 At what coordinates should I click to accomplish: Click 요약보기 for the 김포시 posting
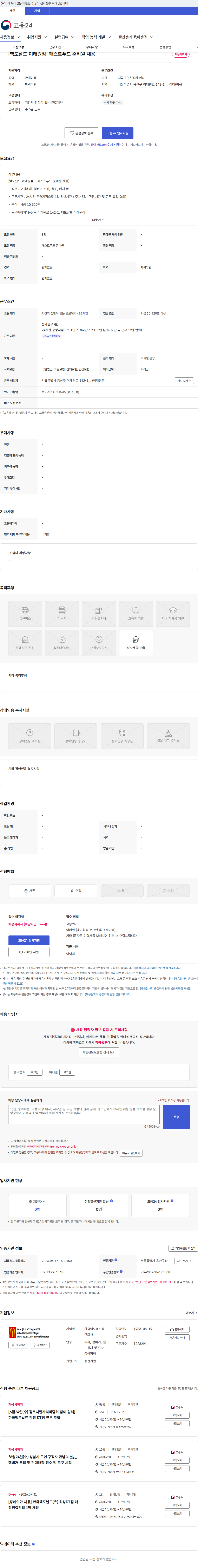point(177,1415)
